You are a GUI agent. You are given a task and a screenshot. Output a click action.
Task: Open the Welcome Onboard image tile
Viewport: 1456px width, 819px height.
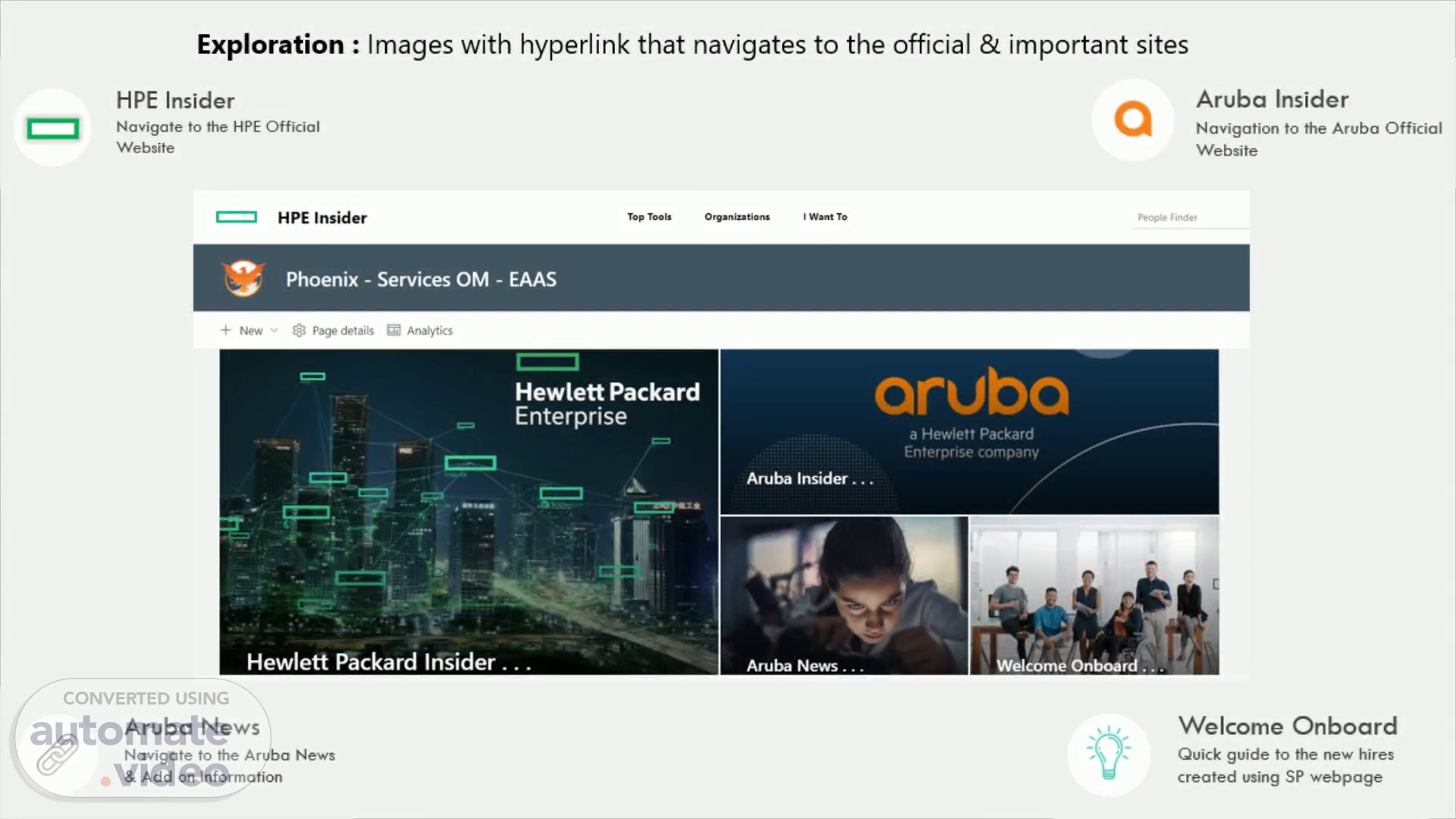(x=1094, y=596)
